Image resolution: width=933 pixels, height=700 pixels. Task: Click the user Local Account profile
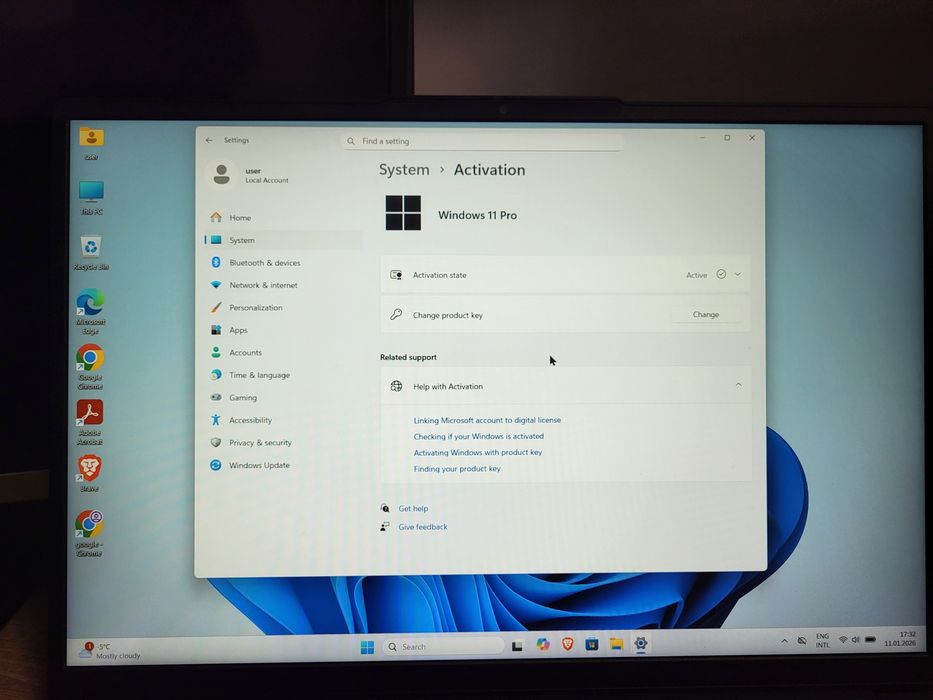tap(249, 175)
